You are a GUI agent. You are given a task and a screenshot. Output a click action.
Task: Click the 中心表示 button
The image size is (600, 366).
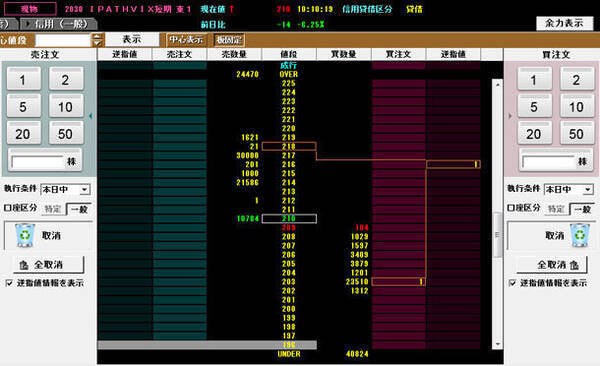[186, 40]
